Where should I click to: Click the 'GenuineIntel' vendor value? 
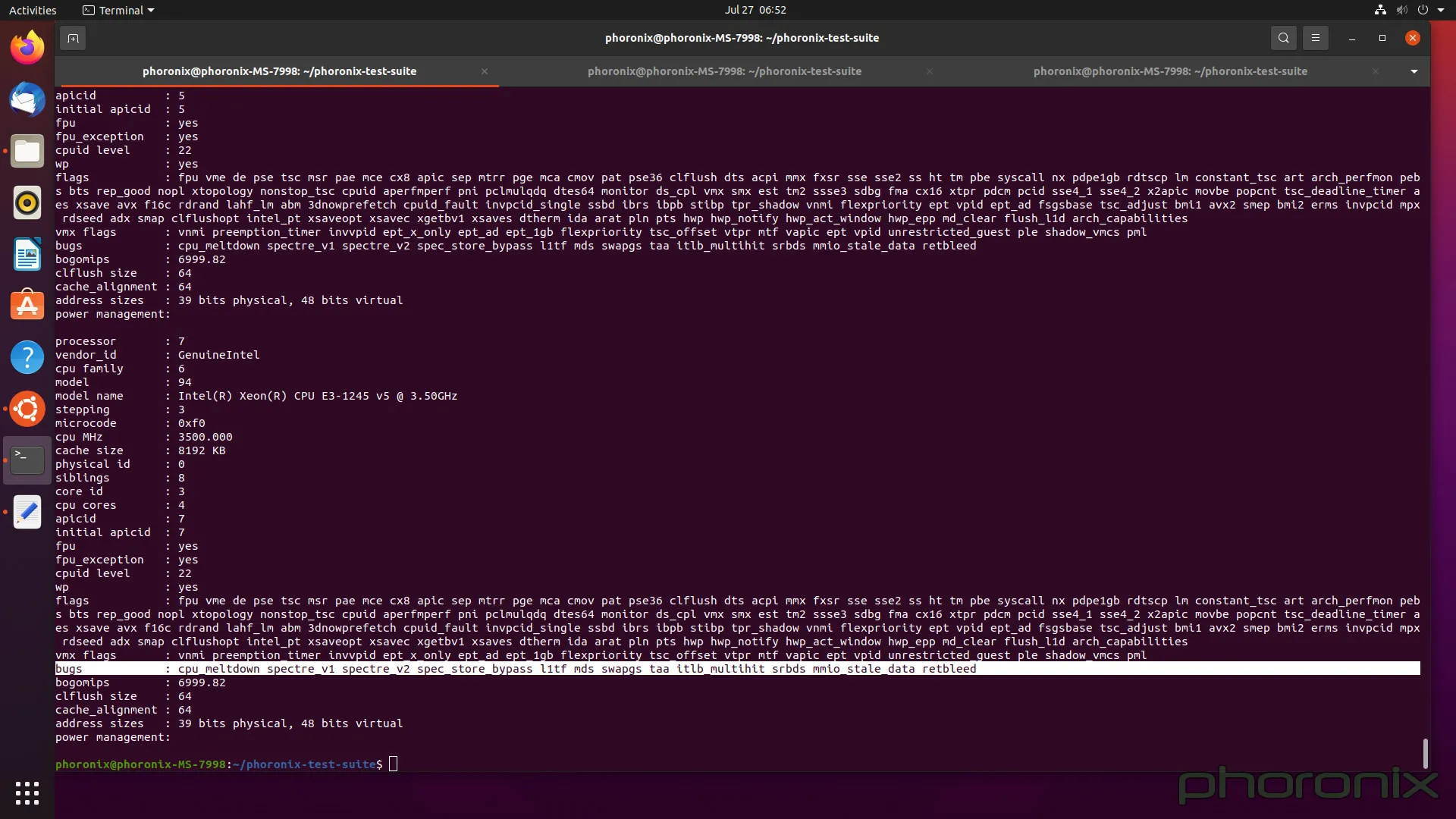(218, 355)
